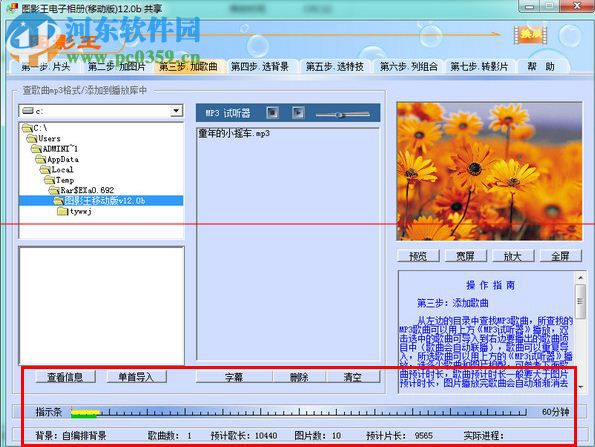Click the 预计歌长: 10440 status text
The image size is (595, 447).
point(244,436)
